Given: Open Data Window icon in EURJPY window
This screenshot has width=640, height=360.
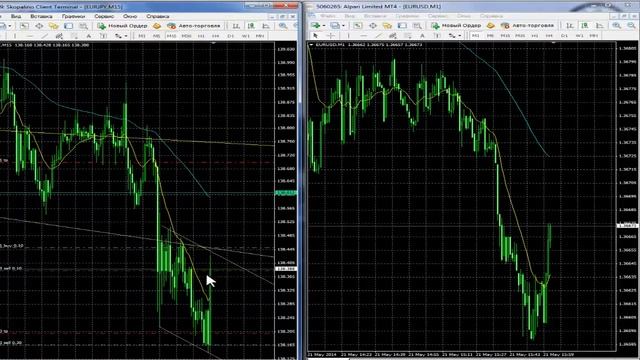Looking at the screenshot, I should click(x=39, y=26).
